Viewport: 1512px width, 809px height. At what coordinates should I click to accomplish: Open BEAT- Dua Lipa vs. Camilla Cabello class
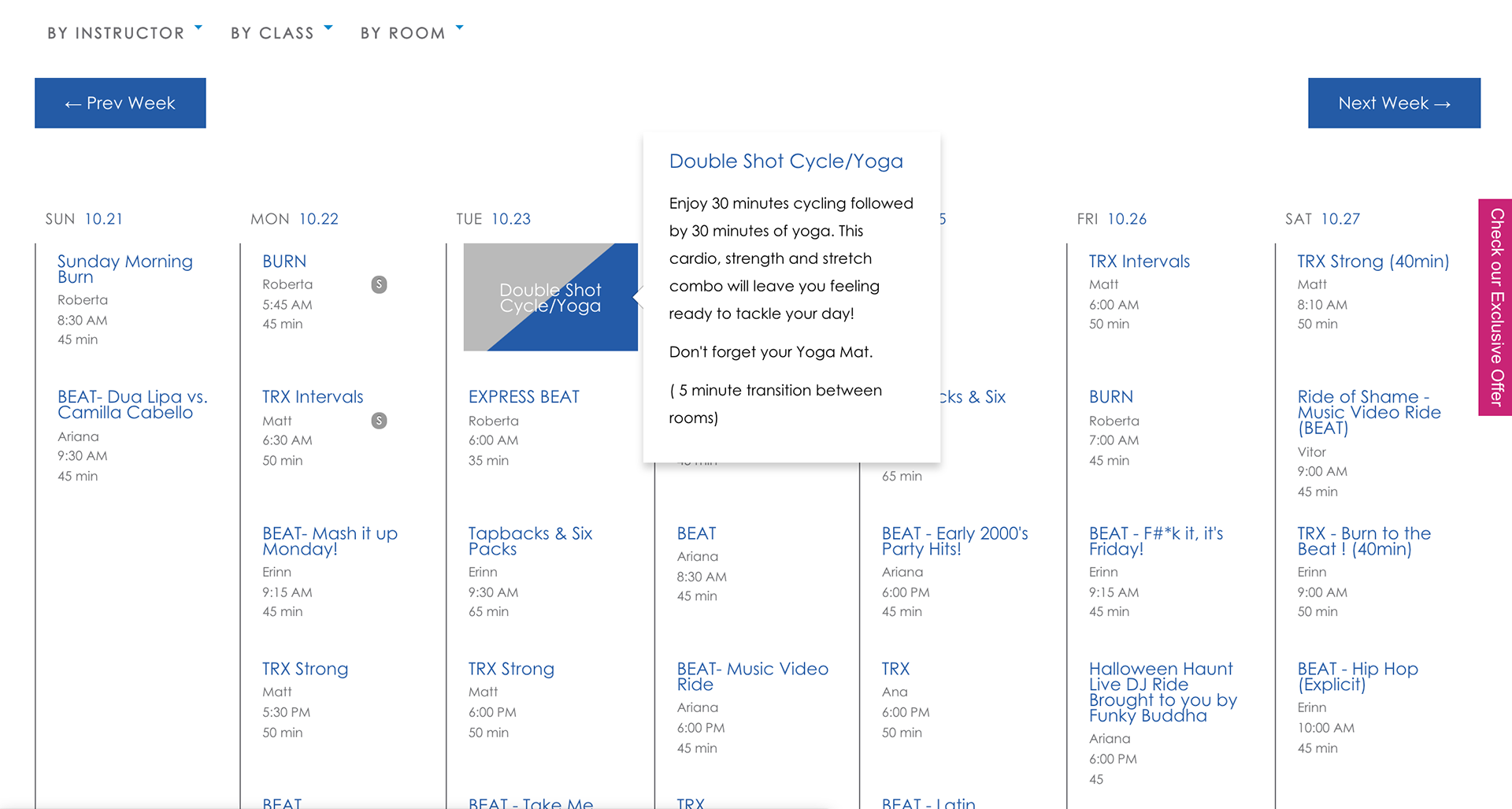[132, 404]
